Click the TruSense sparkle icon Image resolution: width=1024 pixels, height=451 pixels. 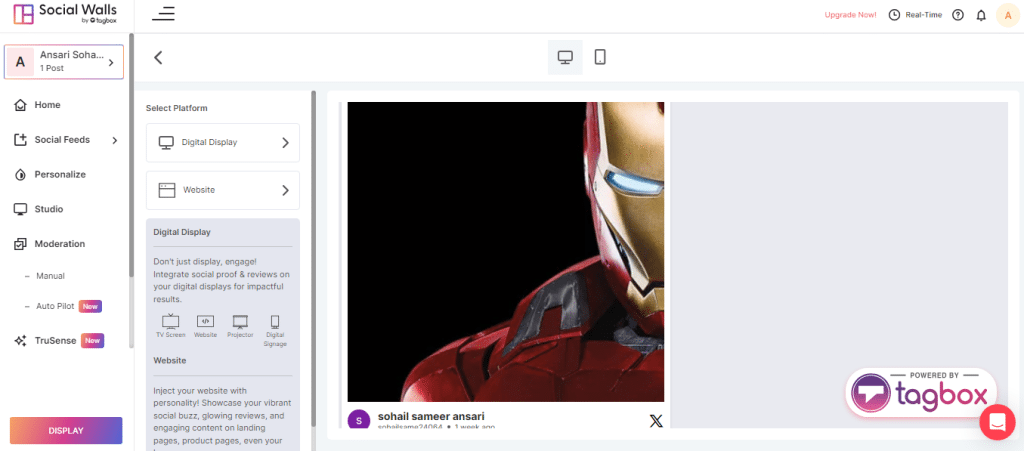[20, 341]
